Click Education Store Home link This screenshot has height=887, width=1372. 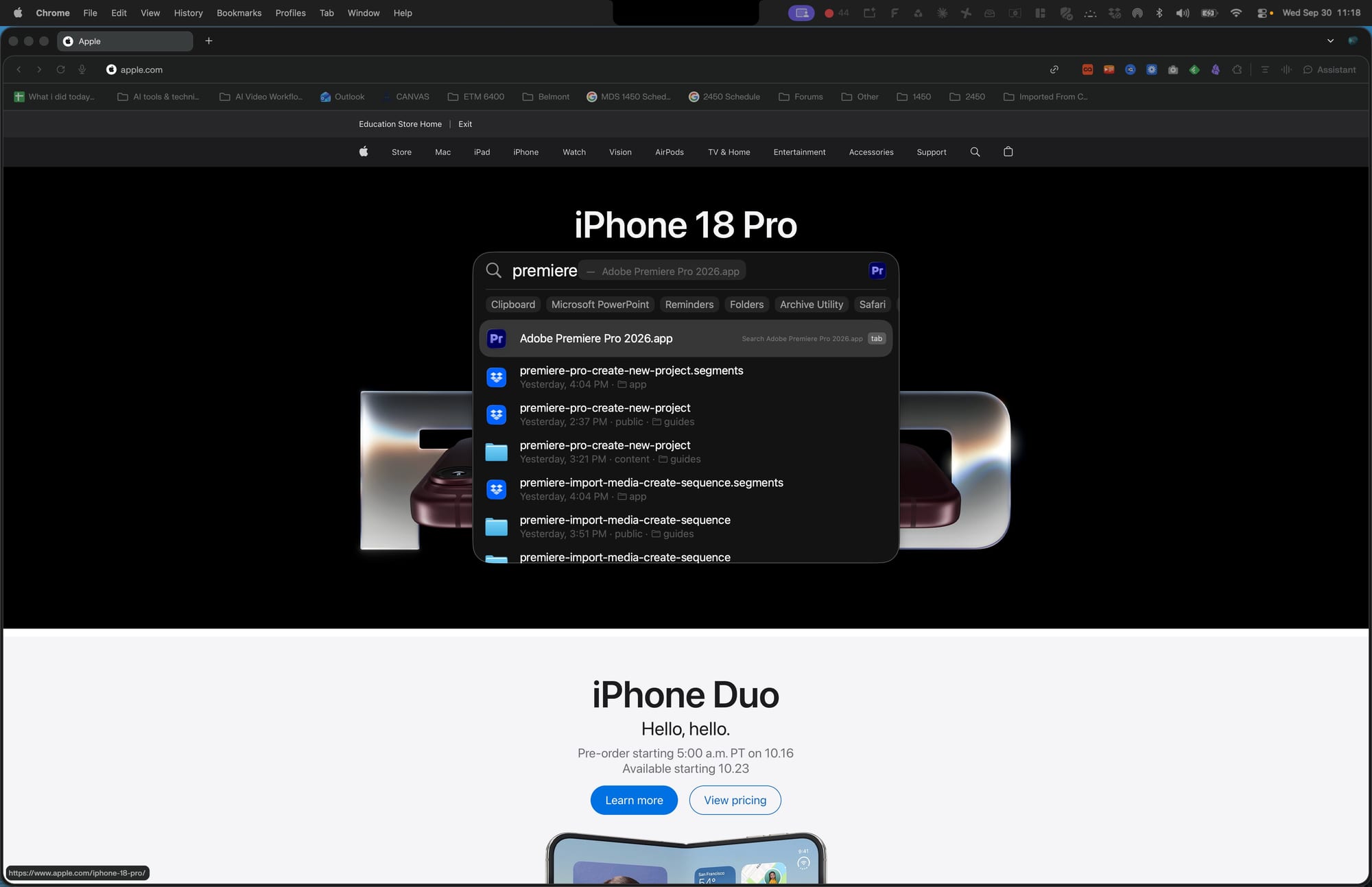(x=400, y=124)
